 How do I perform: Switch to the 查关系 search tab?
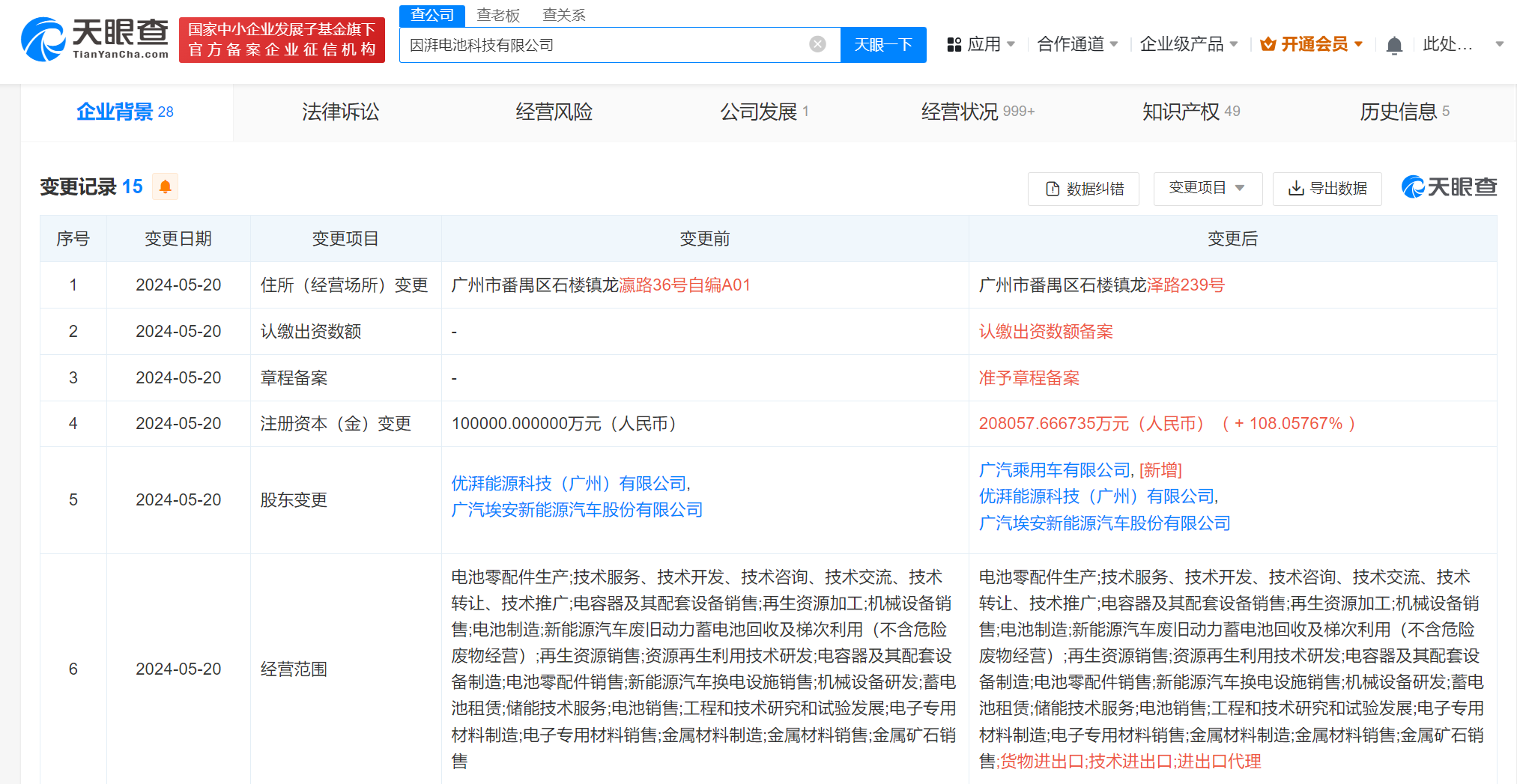(x=563, y=15)
